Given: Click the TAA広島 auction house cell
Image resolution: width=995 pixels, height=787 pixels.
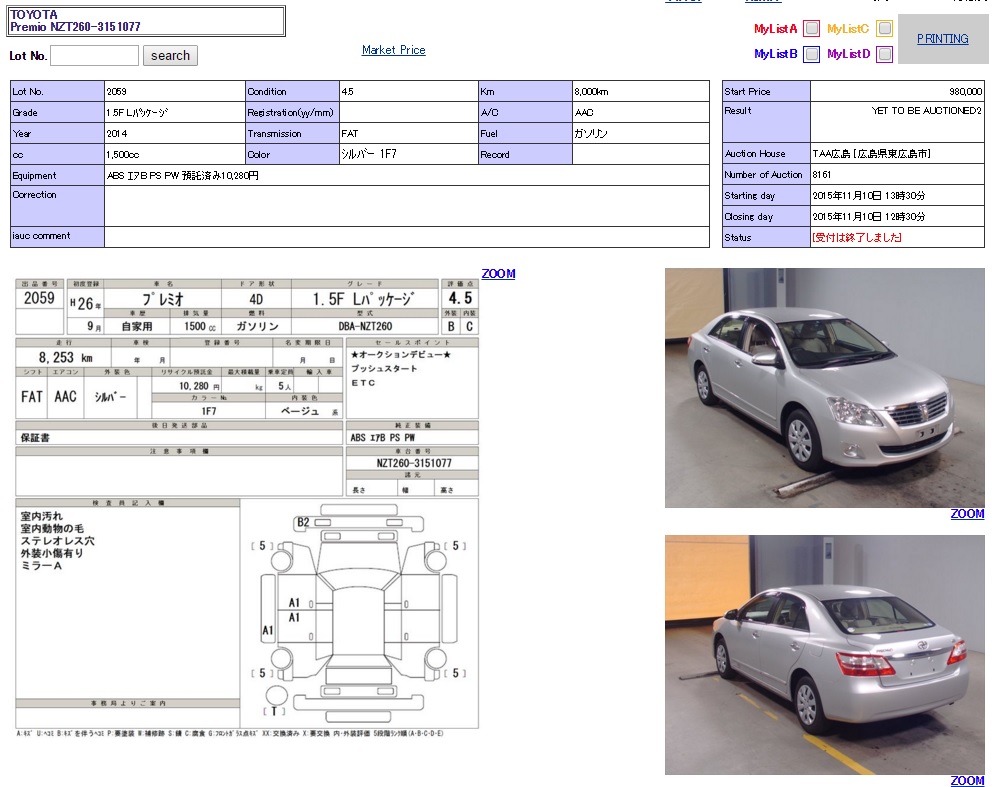Looking at the screenshot, I should [896, 154].
